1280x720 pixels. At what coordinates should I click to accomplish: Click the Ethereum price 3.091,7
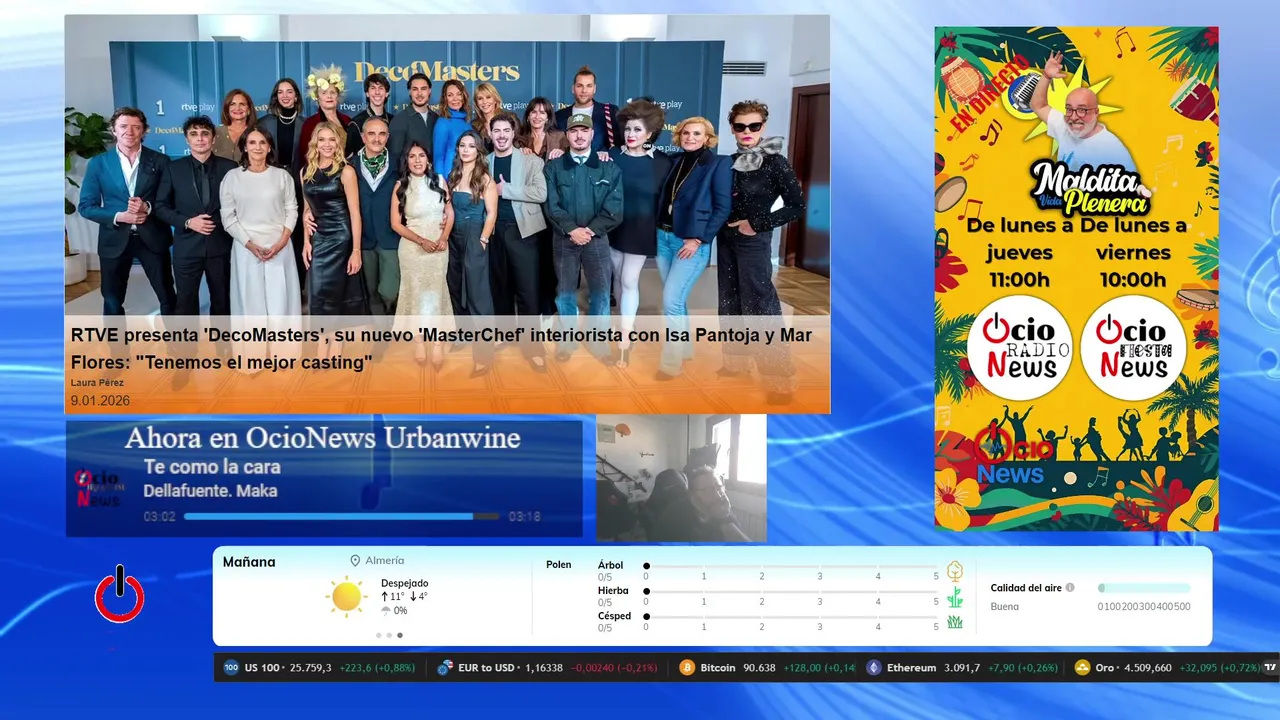click(962, 667)
